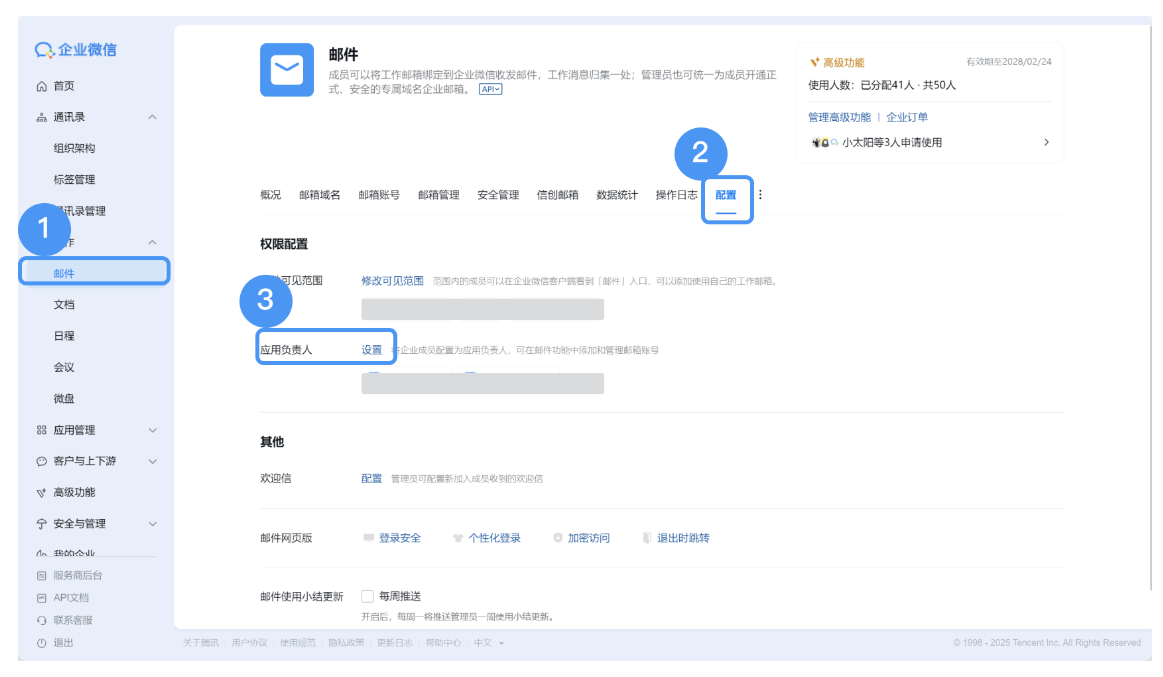Click the 登录安全 icon under 邮件网页版
1163x677 pixels.
tap(367, 537)
